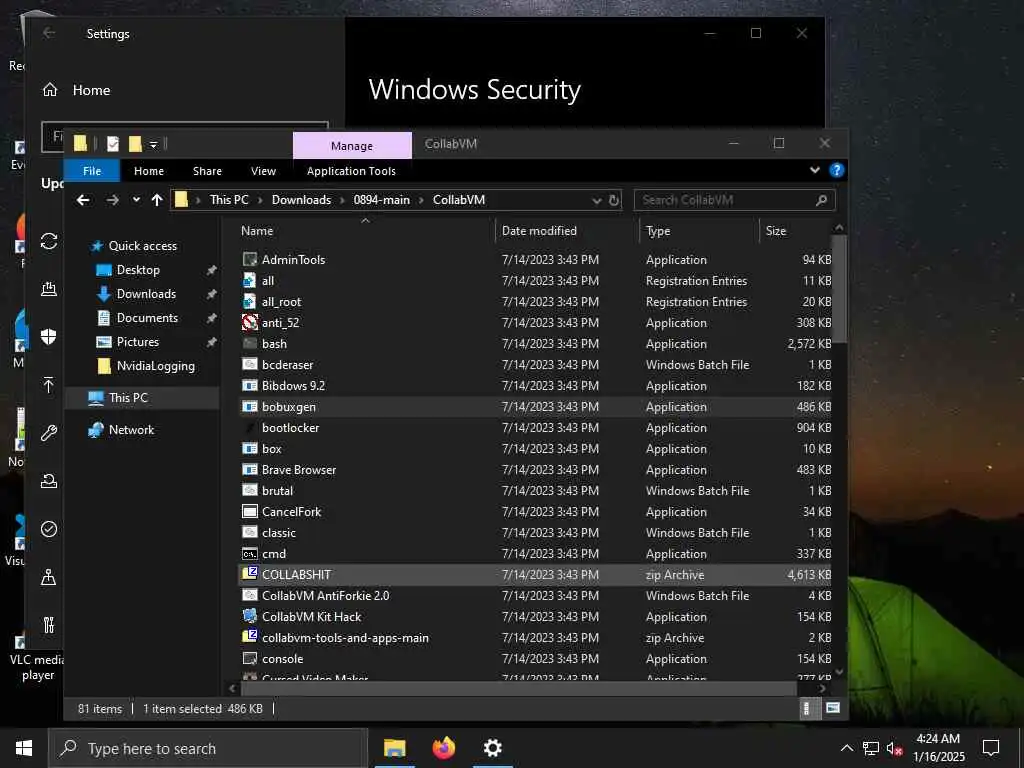Expand subfolders after Downloads in address bar
1024x768 pixels.
[x=342, y=200]
